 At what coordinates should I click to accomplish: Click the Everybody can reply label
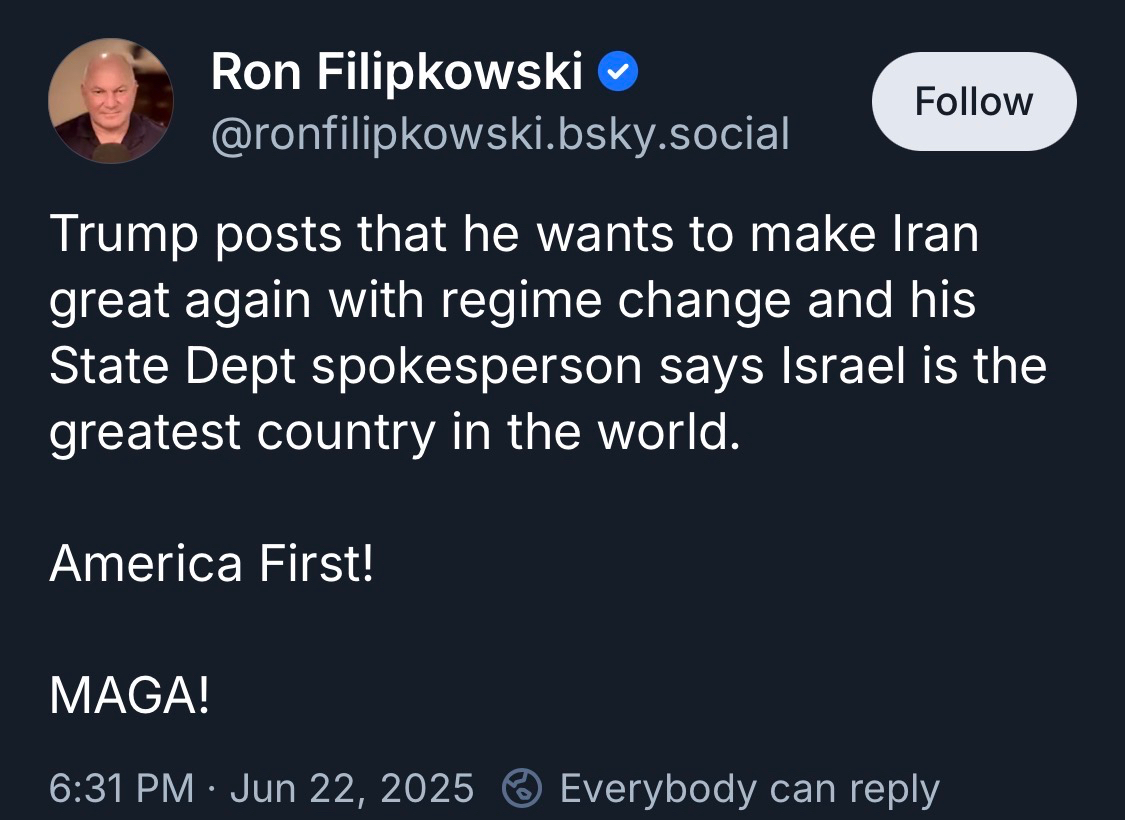coord(749,788)
